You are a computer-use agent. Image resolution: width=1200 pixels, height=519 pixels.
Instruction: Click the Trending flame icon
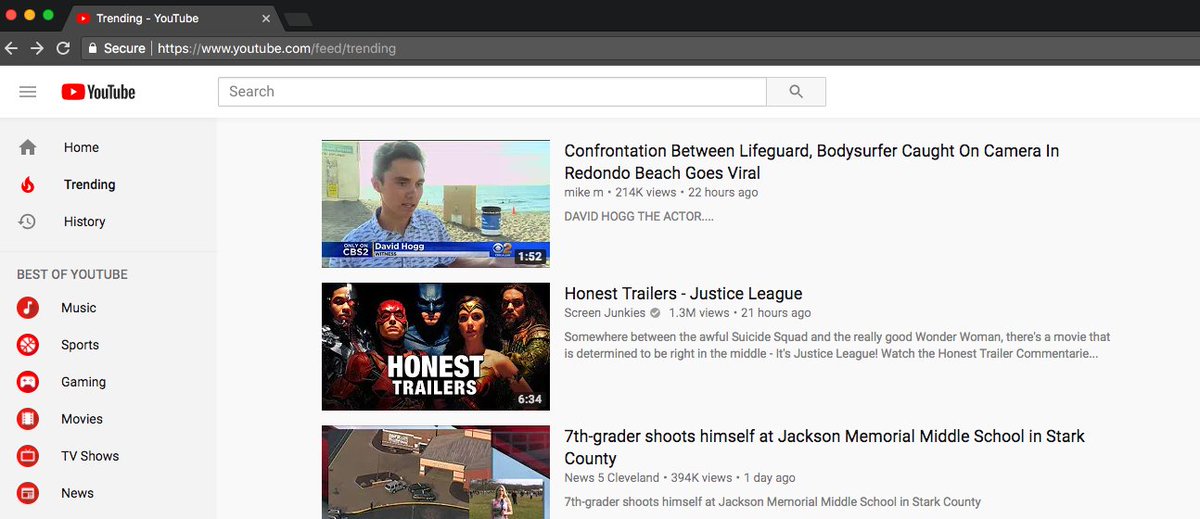(x=28, y=184)
